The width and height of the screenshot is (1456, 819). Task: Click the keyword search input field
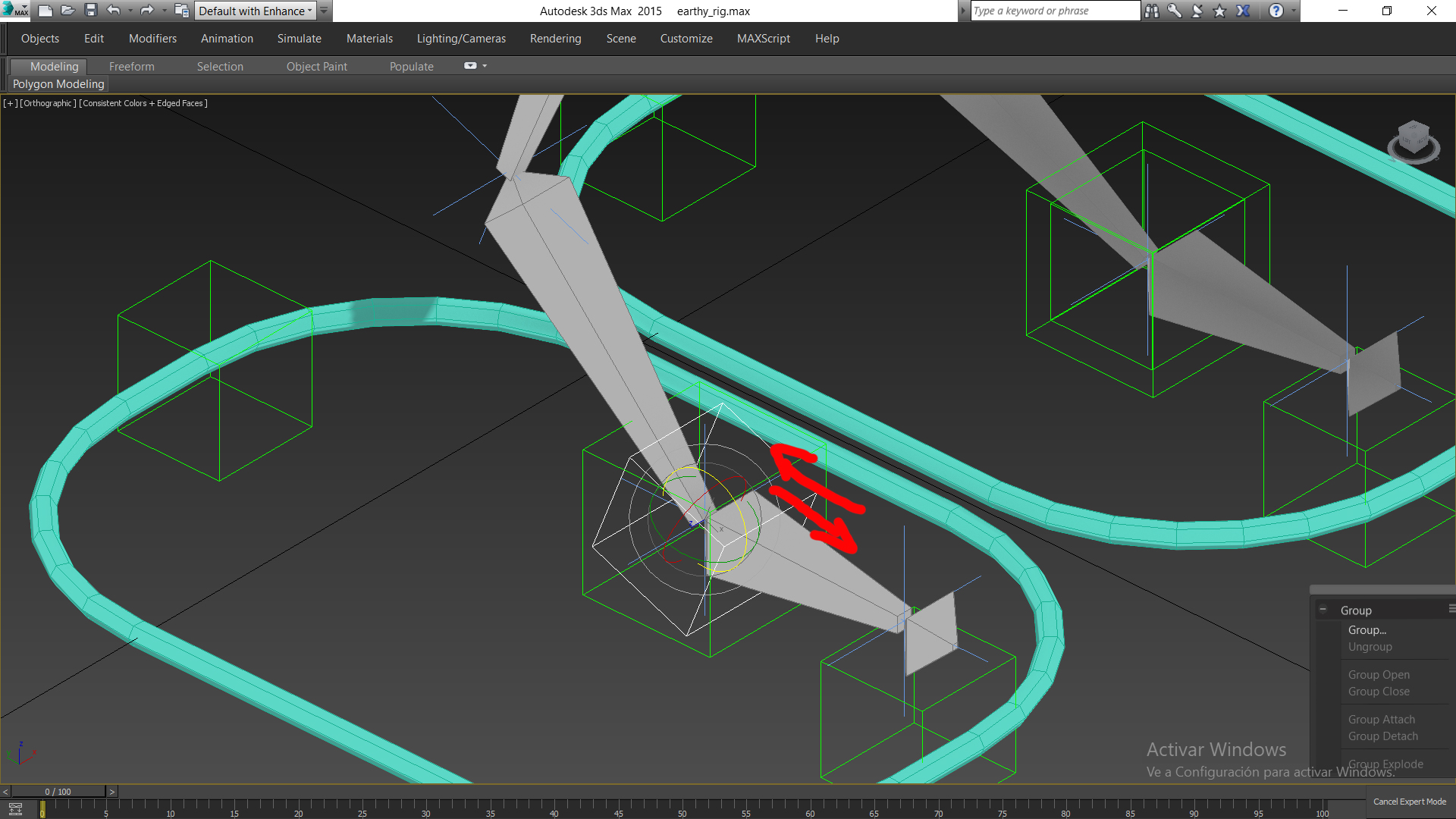click(1054, 11)
